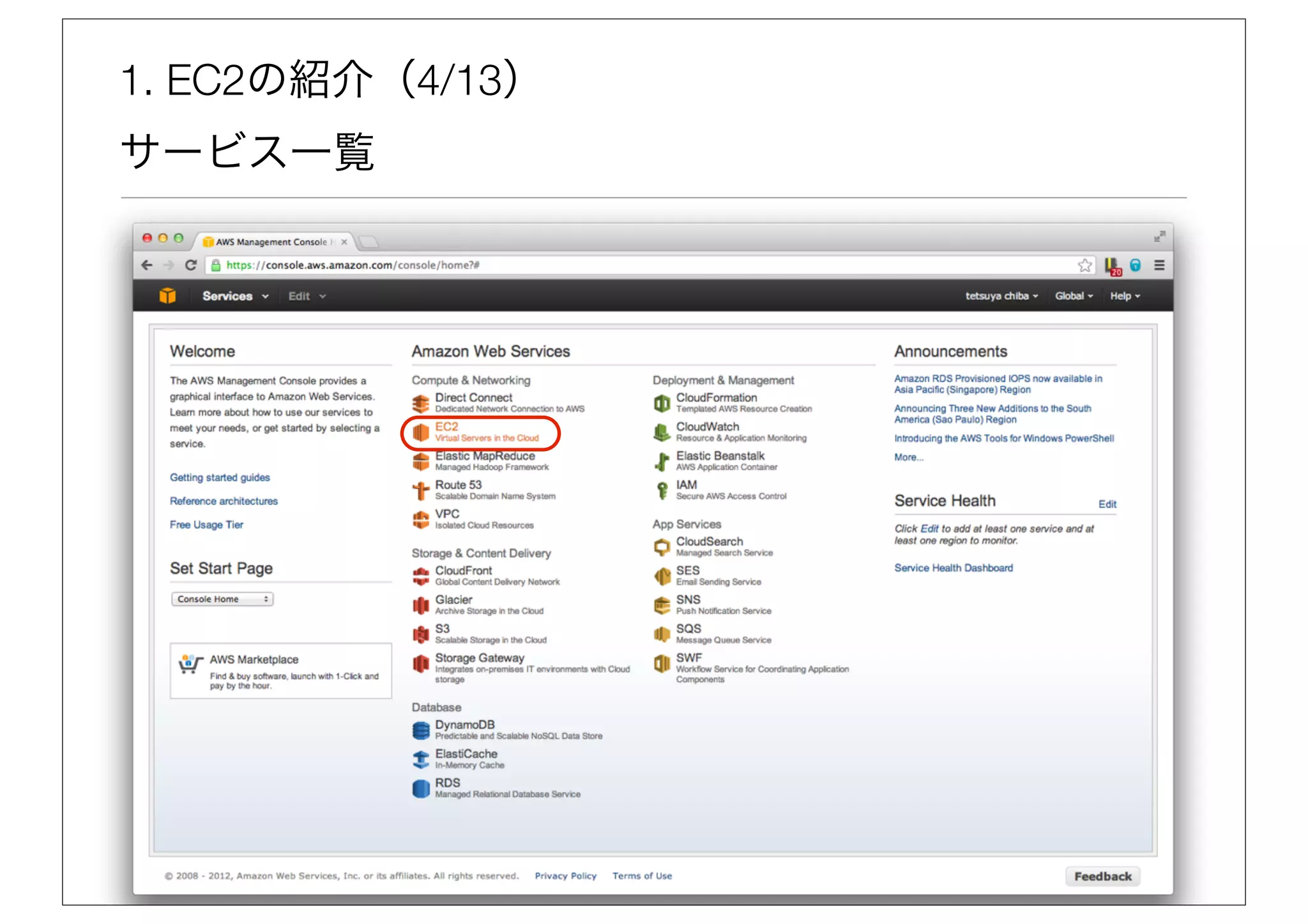Open the Reference architectures link
The width and height of the screenshot is (1308, 924).
(x=224, y=501)
